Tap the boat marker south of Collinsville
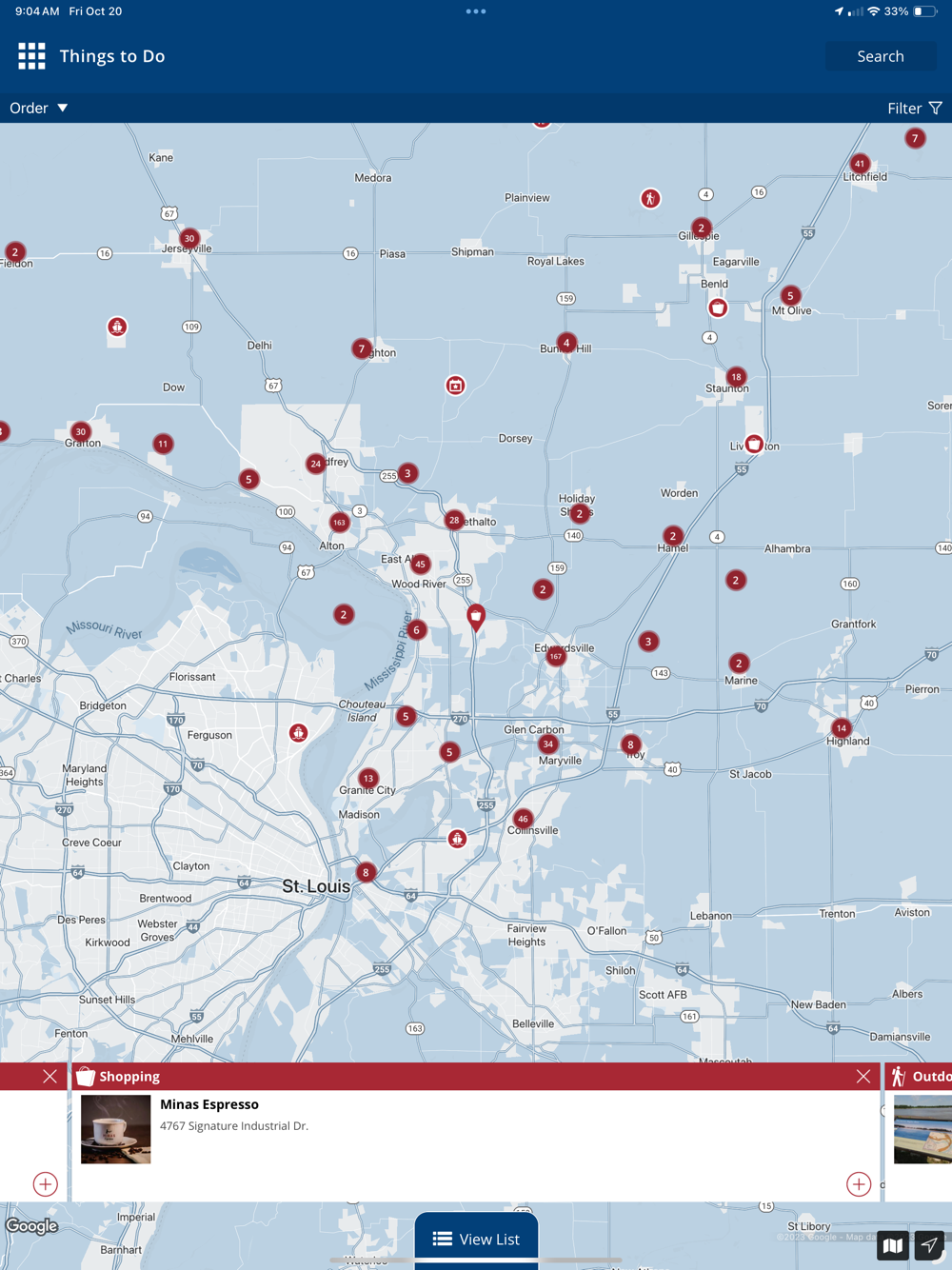The height and width of the screenshot is (1270, 952). (458, 839)
